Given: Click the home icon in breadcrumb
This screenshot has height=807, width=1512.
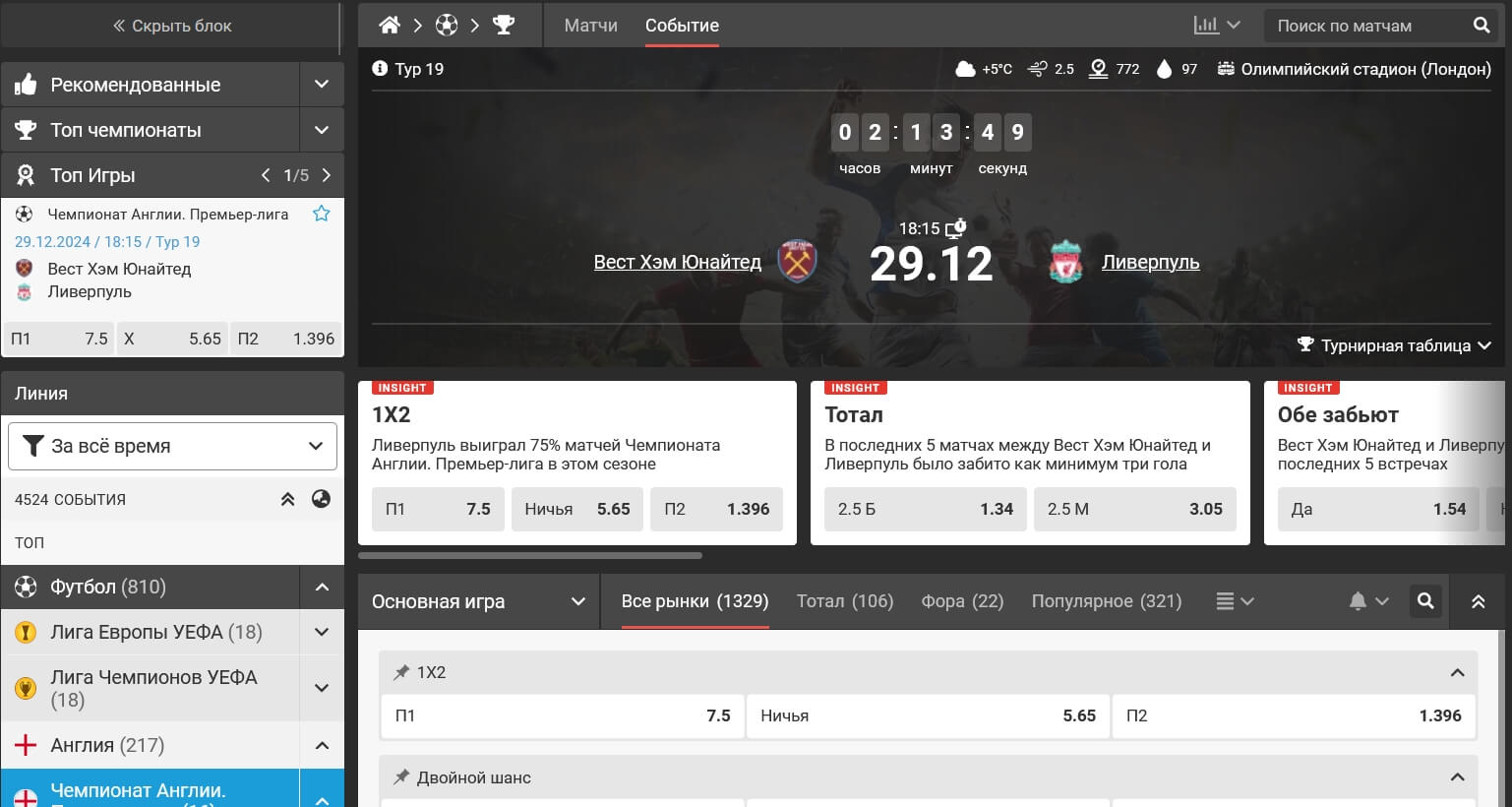Looking at the screenshot, I should click(390, 26).
